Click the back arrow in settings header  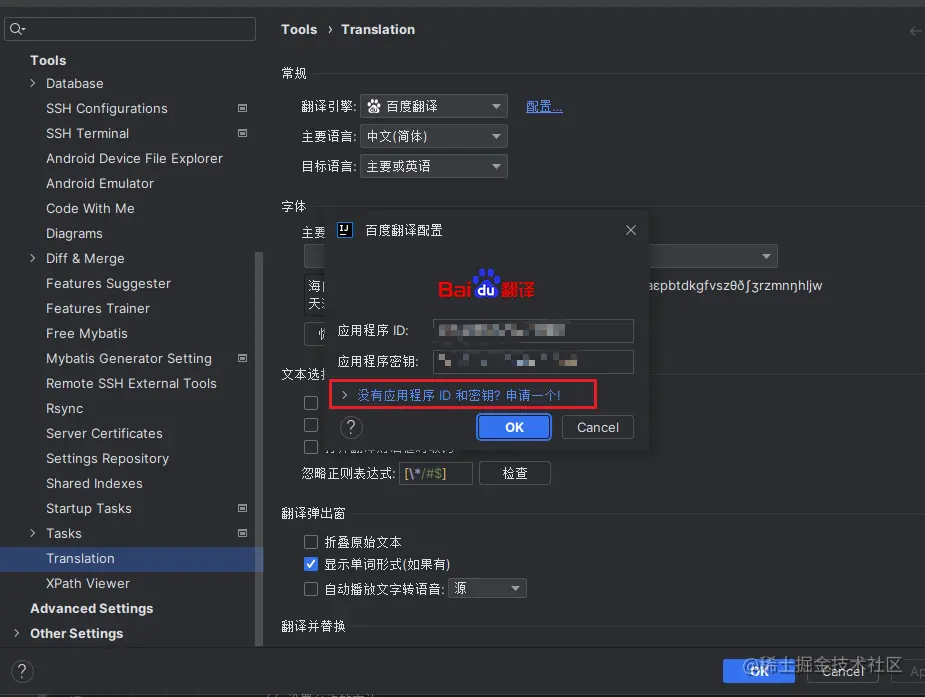(x=916, y=31)
